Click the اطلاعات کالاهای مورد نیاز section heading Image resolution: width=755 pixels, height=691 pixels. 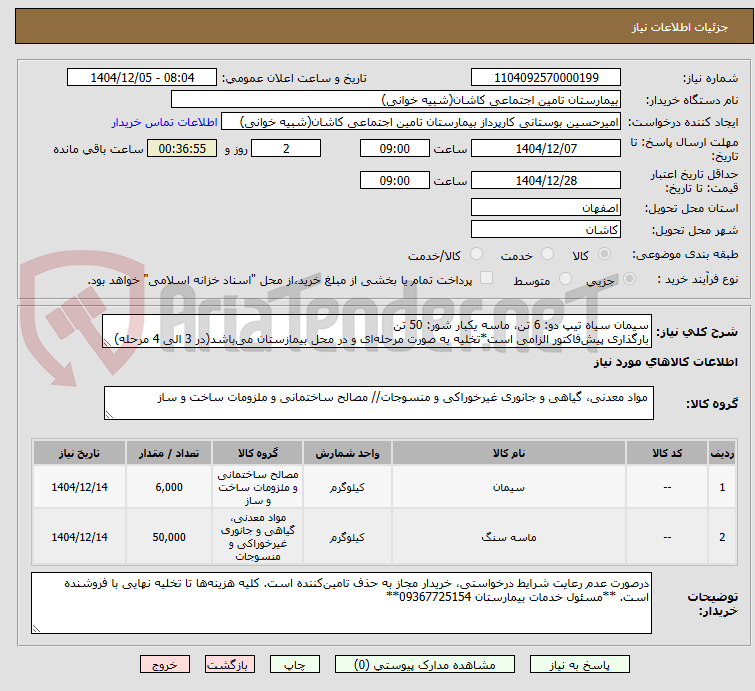(665, 362)
